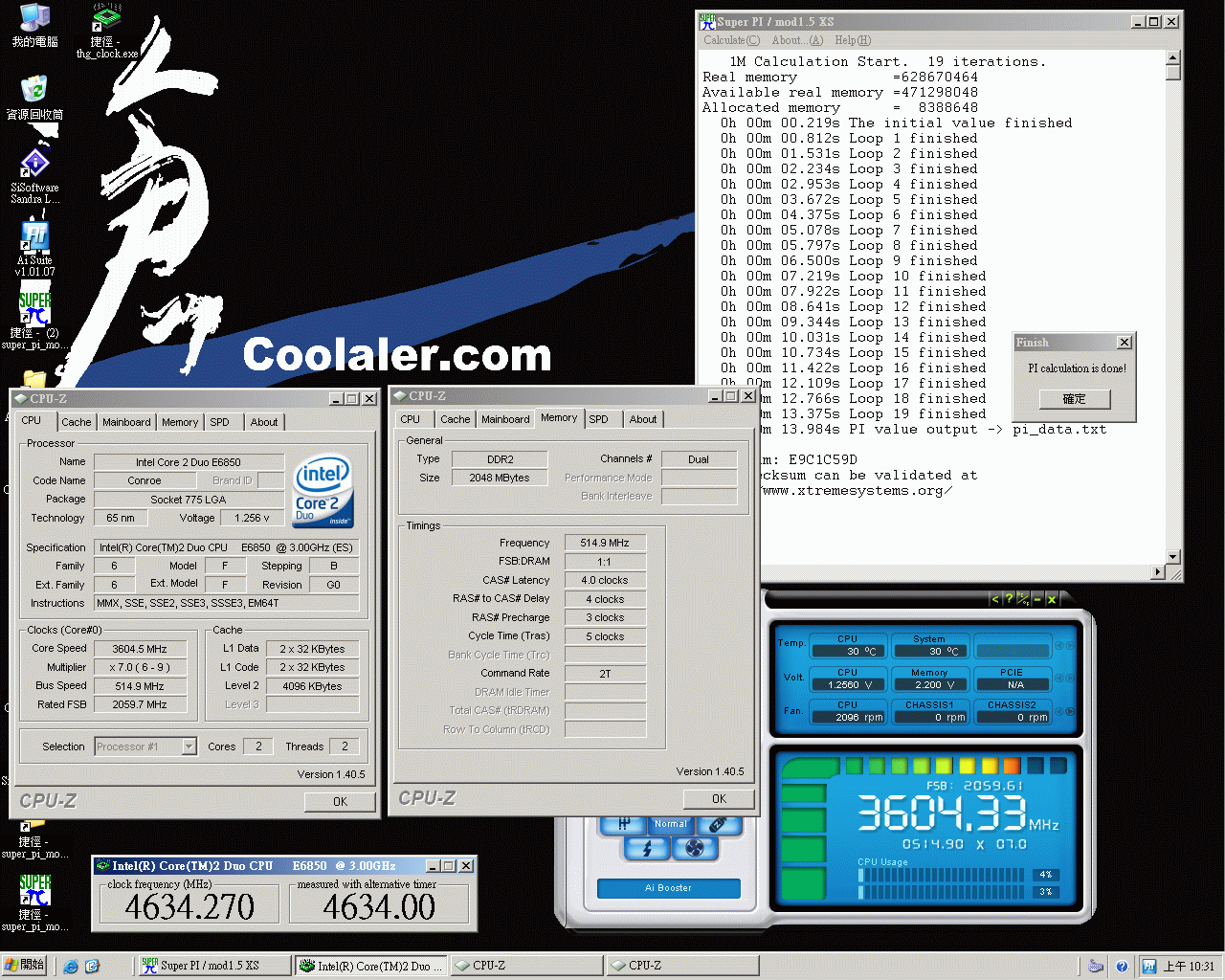Click Super PI vertical scrollbar up arrow
The width and height of the screenshot is (1225, 980).
tap(1173, 58)
